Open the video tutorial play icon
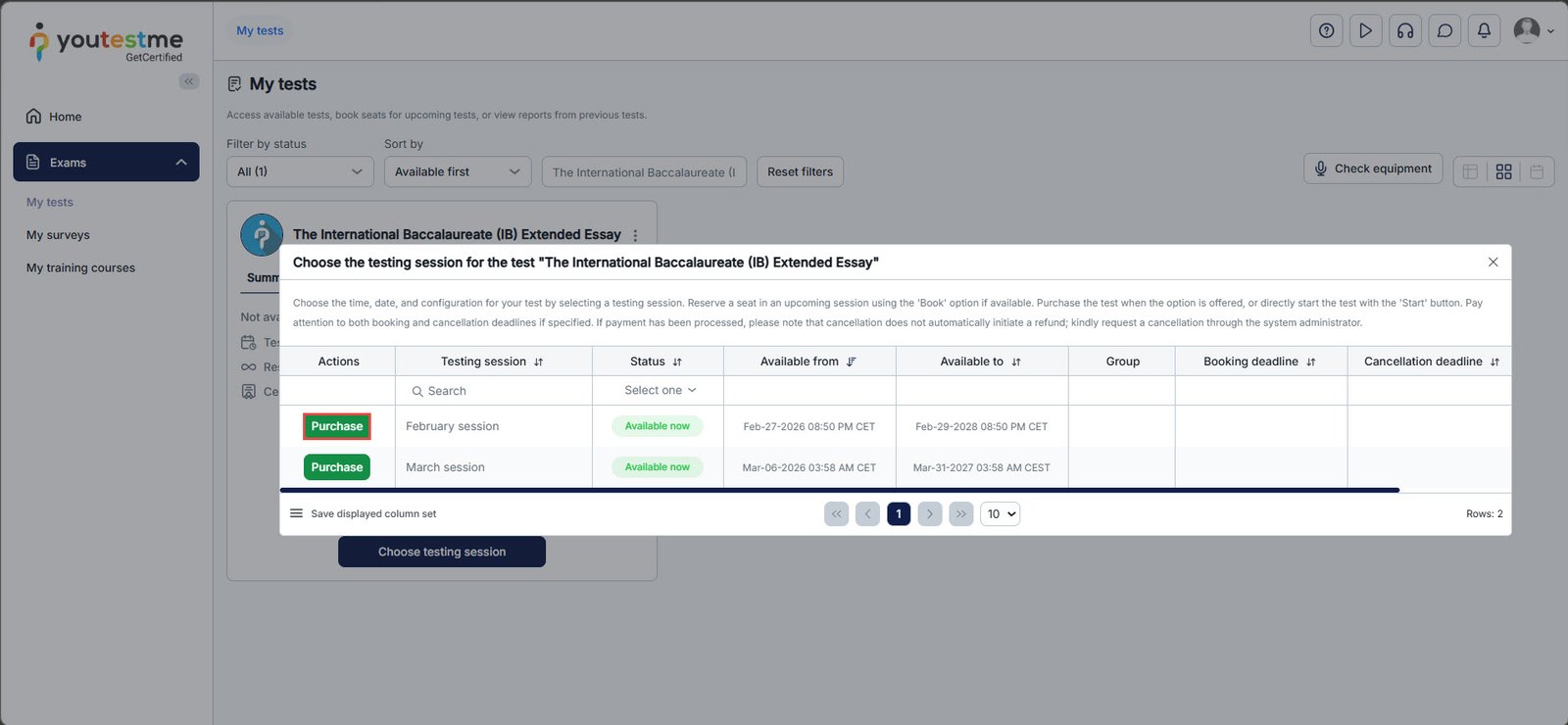1568x725 pixels. pyautogui.click(x=1365, y=30)
